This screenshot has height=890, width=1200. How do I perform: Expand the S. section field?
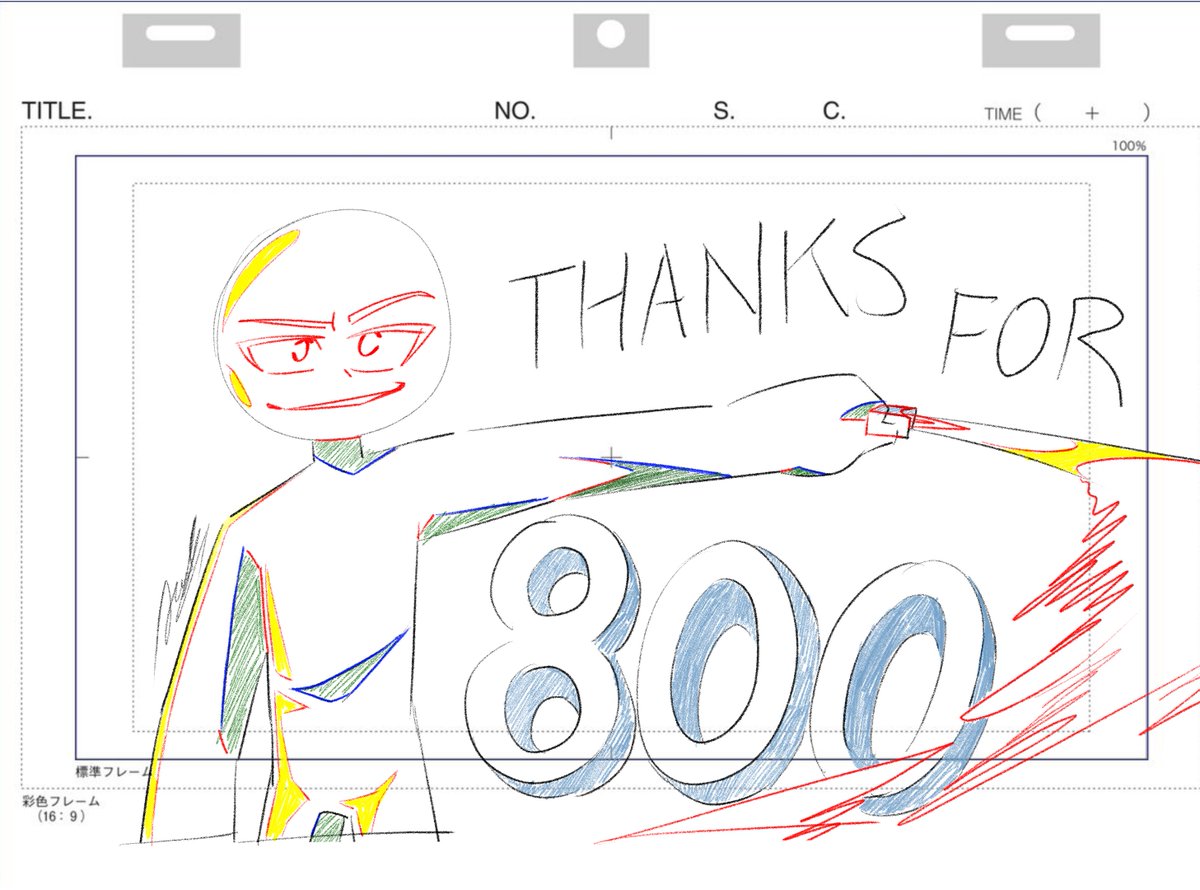pos(724,110)
